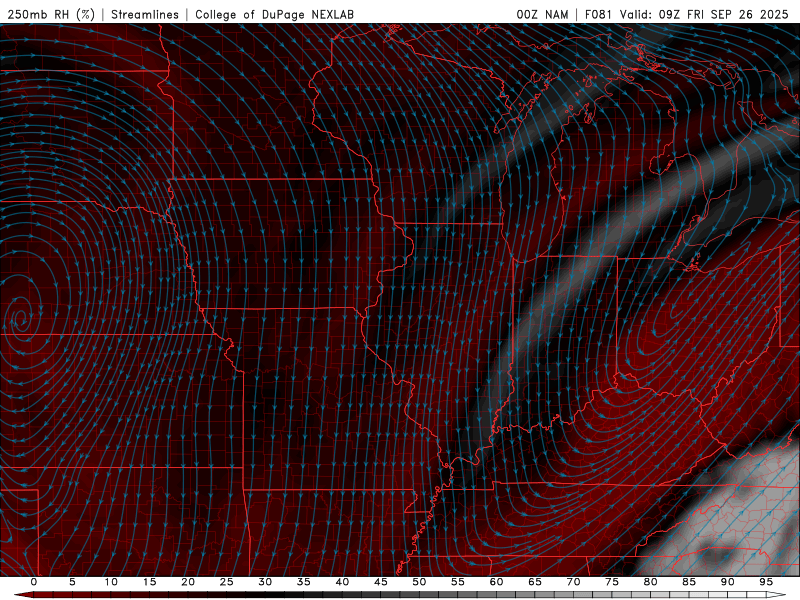Click the colorbar label "40"
The image size is (800, 600).
342,582
